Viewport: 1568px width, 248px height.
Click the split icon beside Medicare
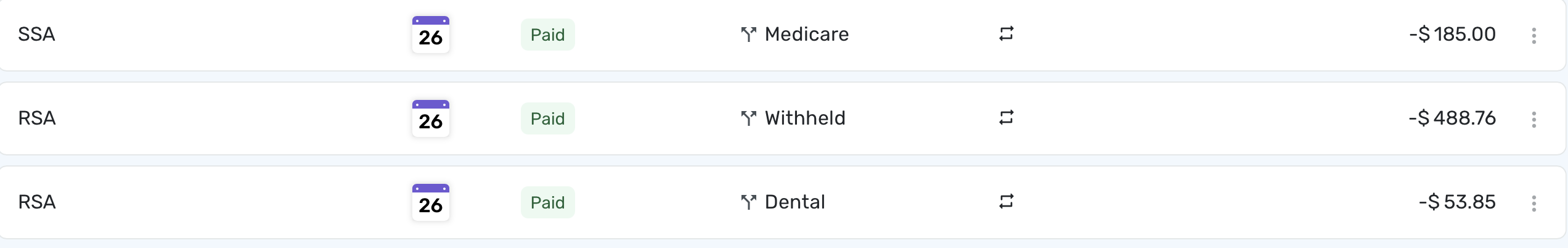tap(748, 35)
